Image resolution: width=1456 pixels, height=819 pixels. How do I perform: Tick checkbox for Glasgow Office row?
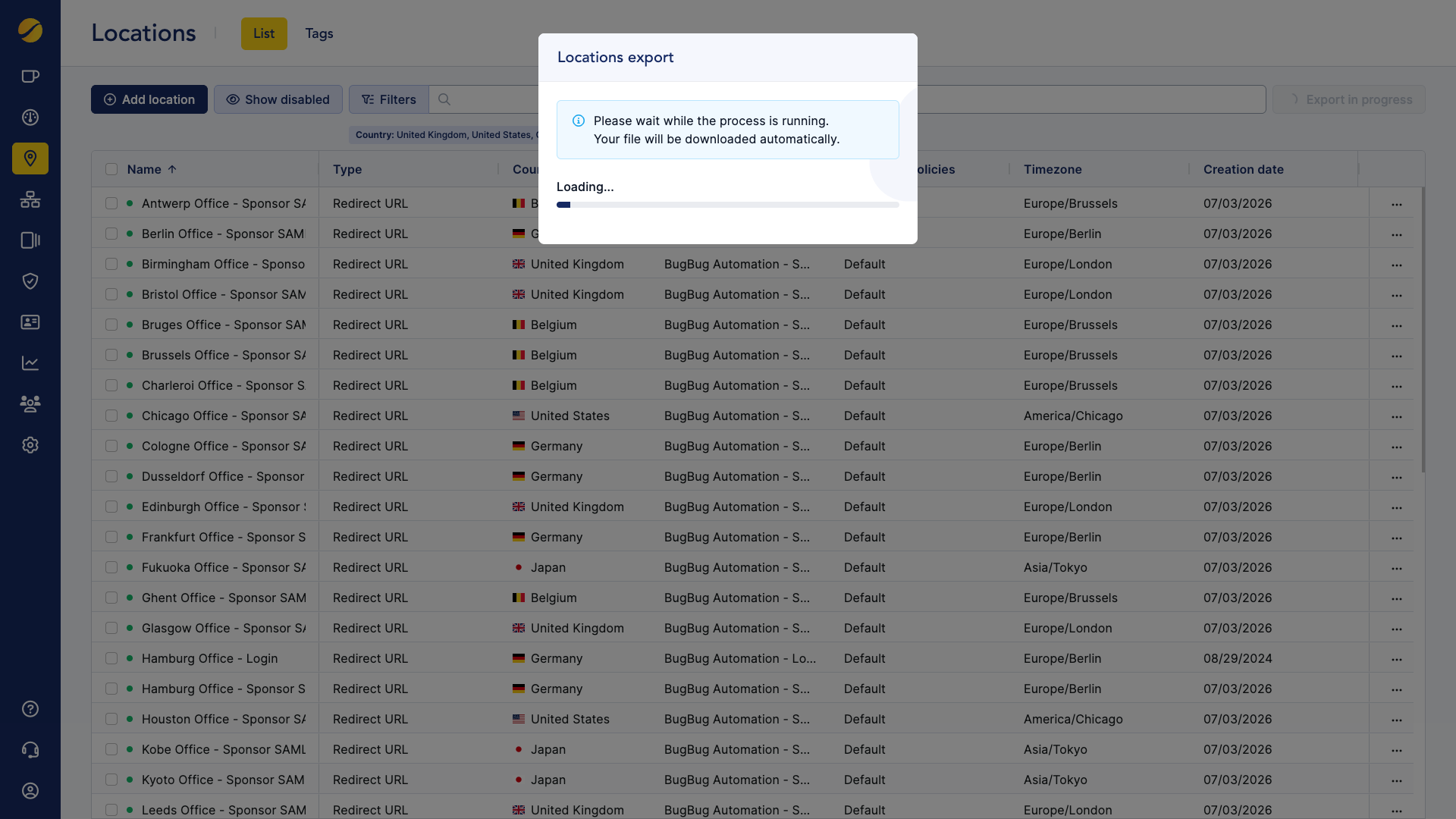tap(111, 628)
